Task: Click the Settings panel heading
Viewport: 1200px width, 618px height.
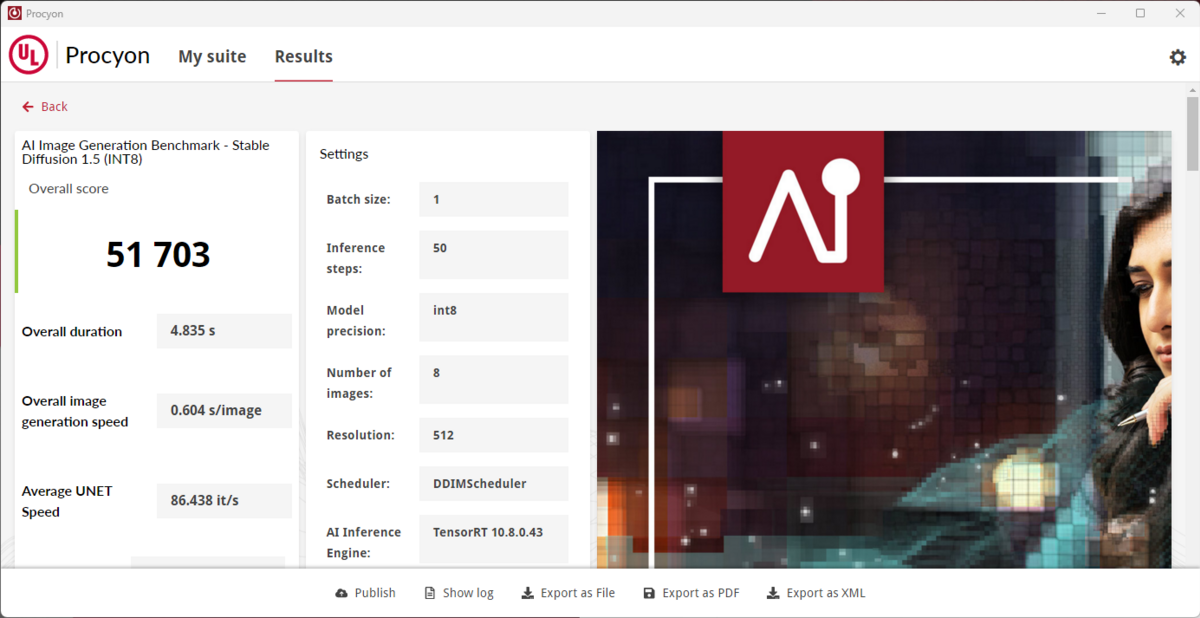Action: [x=344, y=154]
